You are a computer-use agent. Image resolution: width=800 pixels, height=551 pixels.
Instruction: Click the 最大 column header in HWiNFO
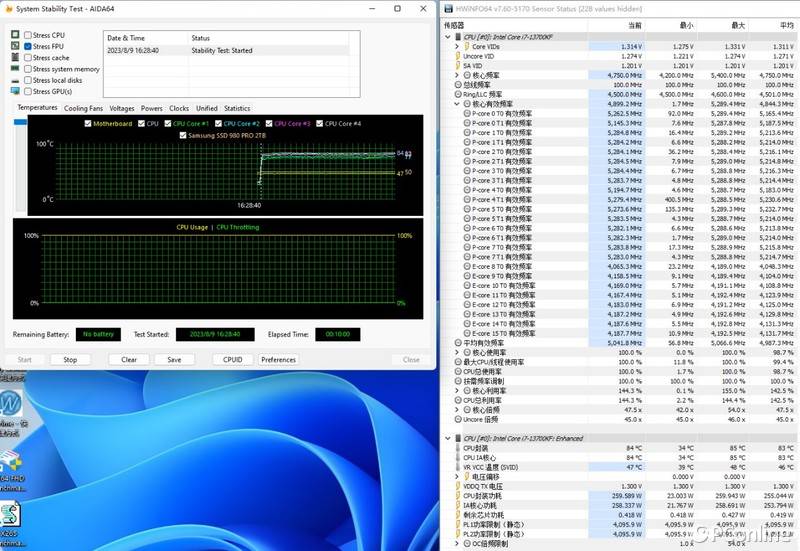pos(723,25)
